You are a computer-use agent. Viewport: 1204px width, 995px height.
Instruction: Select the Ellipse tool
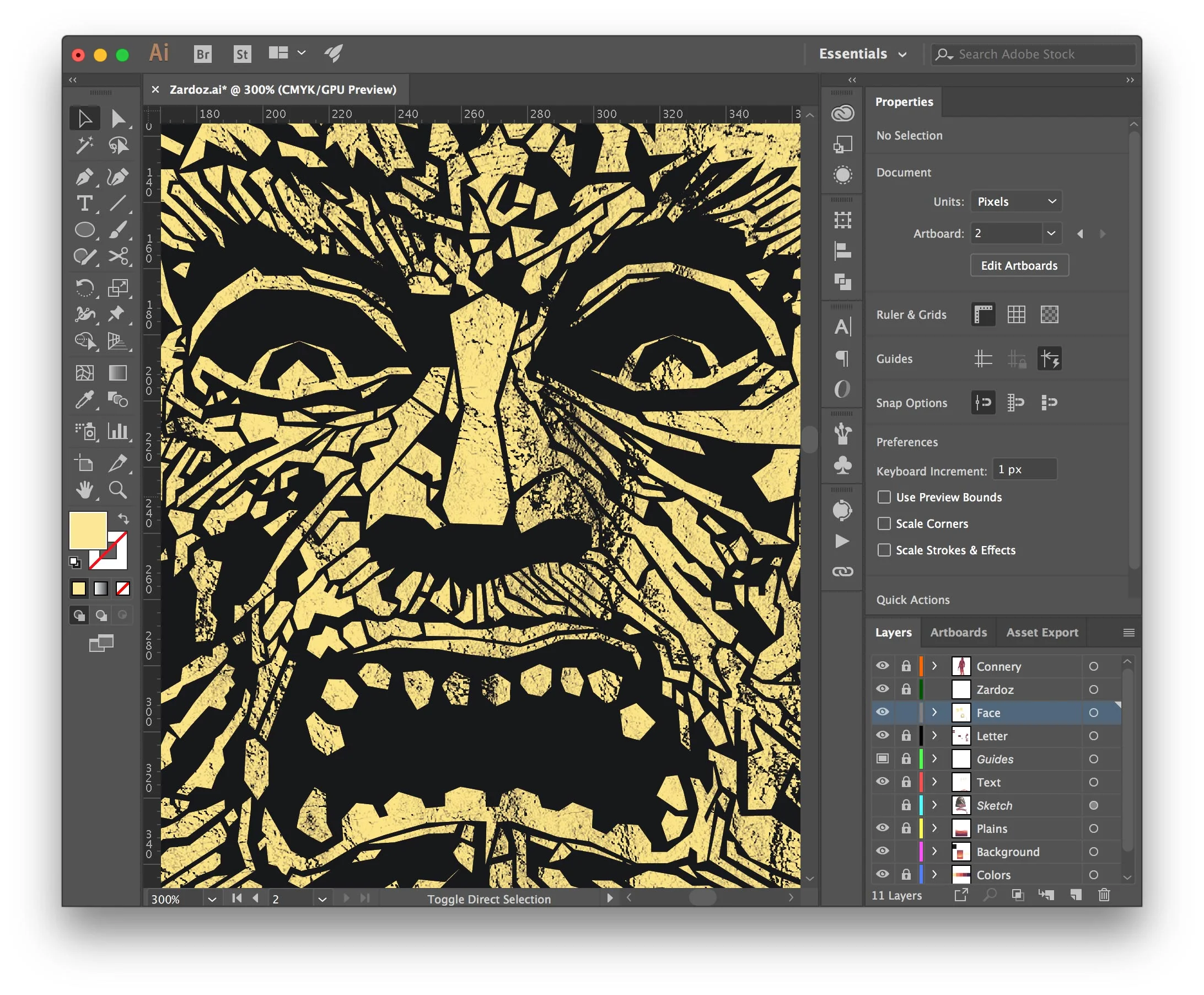tap(85, 230)
